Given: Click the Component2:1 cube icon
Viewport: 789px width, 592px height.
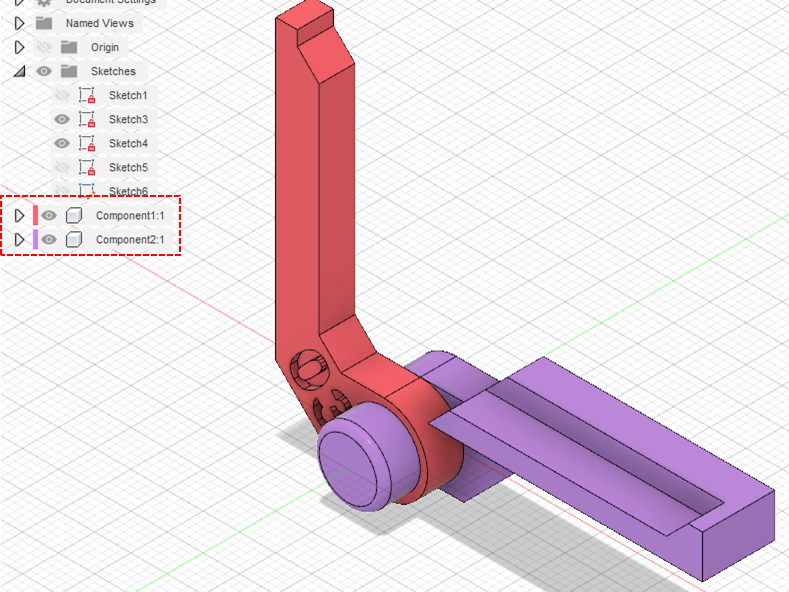Looking at the screenshot, I should 73,240.
